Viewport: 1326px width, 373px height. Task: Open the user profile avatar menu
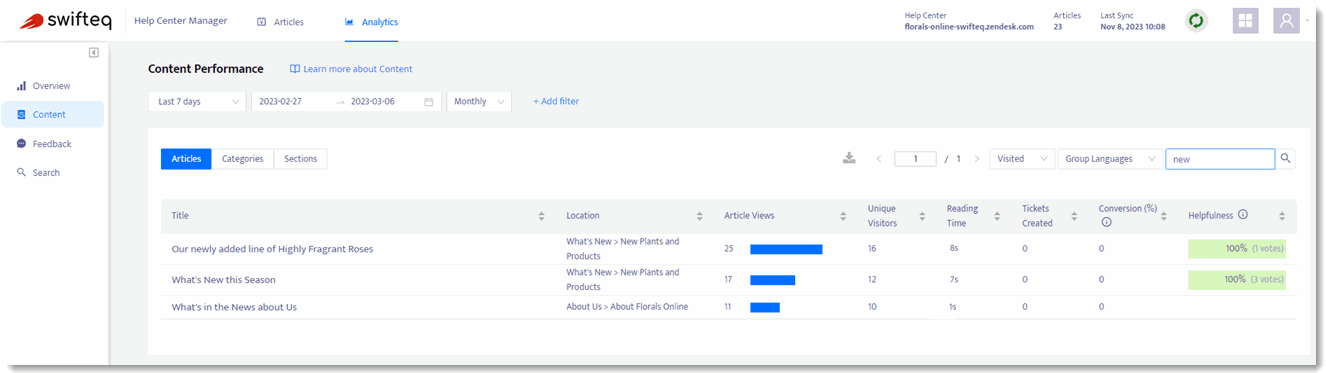[x=1286, y=21]
